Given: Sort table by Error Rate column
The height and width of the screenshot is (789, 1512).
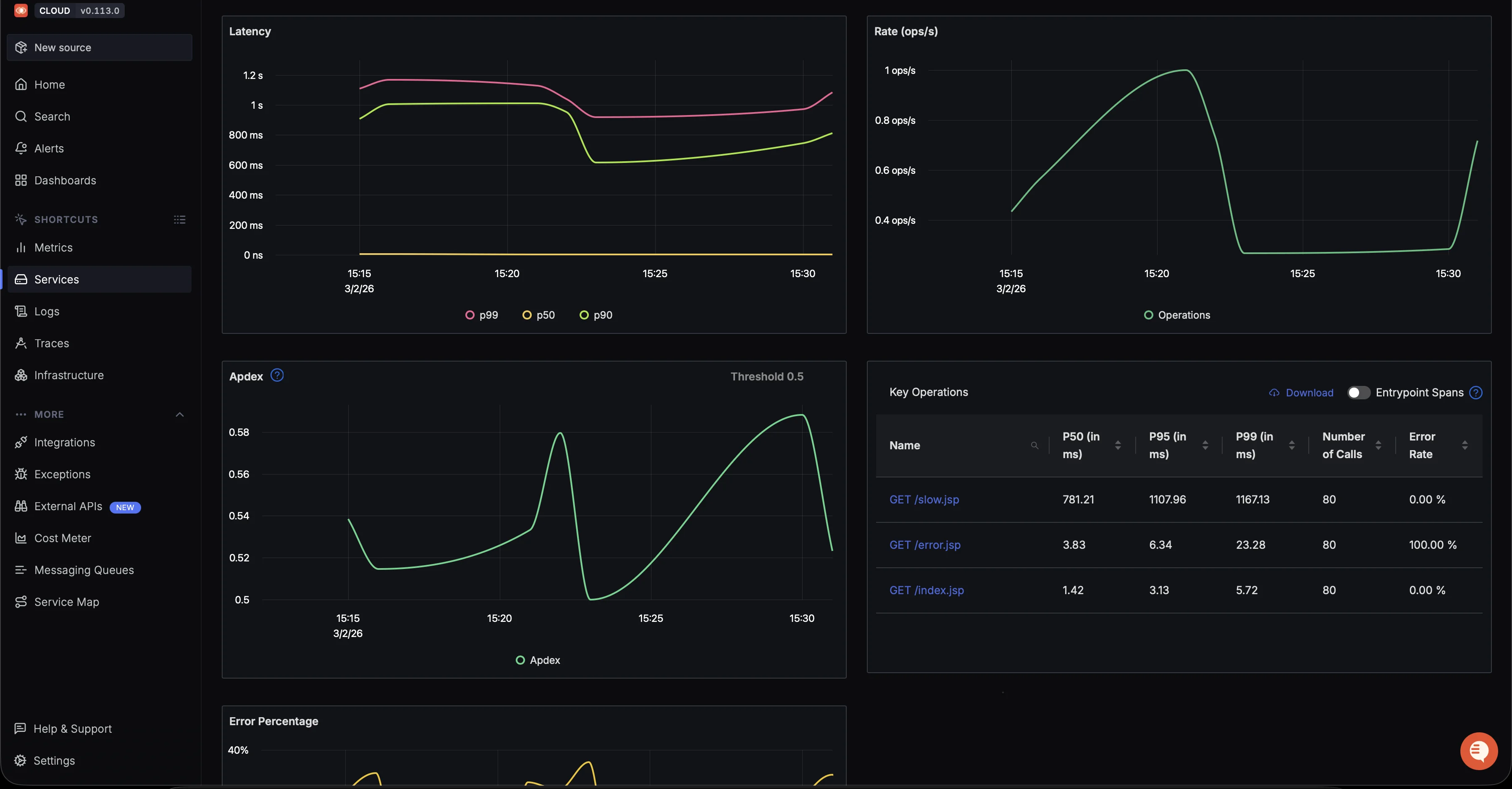Looking at the screenshot, I should point(1465,445).
